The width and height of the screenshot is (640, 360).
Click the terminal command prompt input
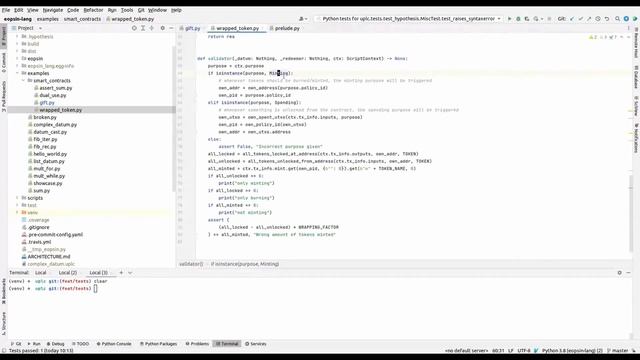pos(96,289)
